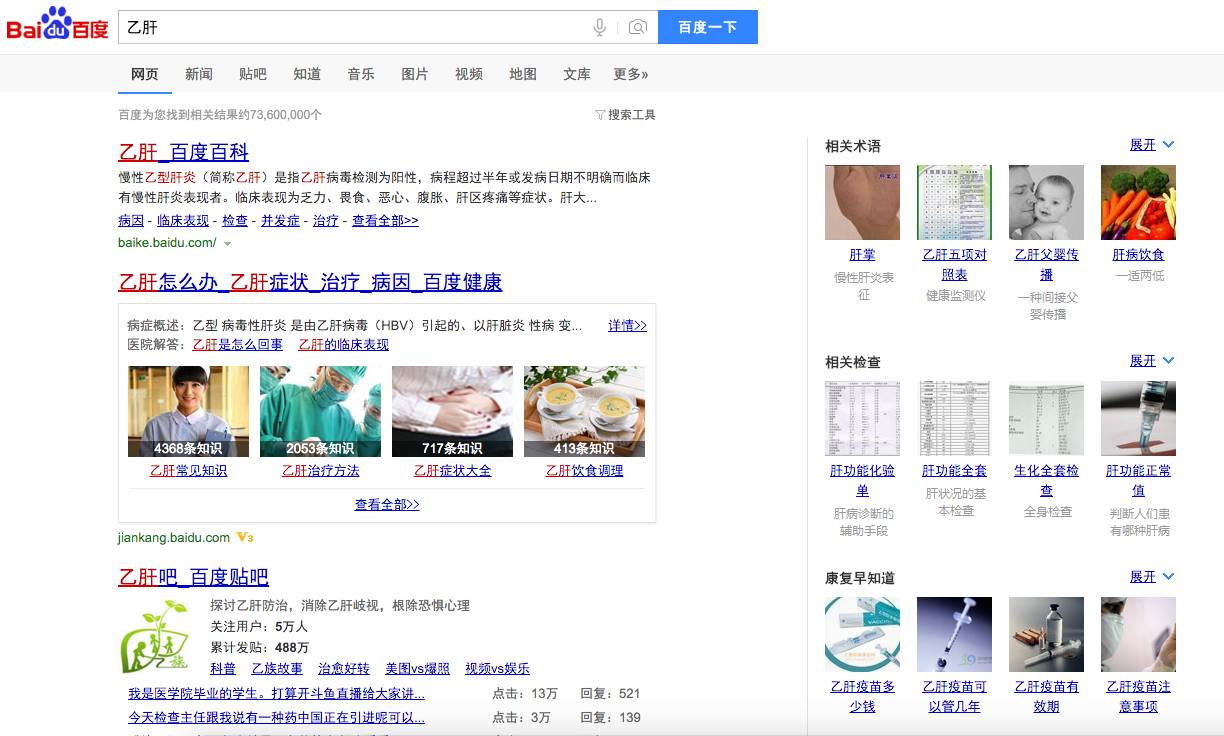Switch to the 音乐 tab

pos(361,74)
